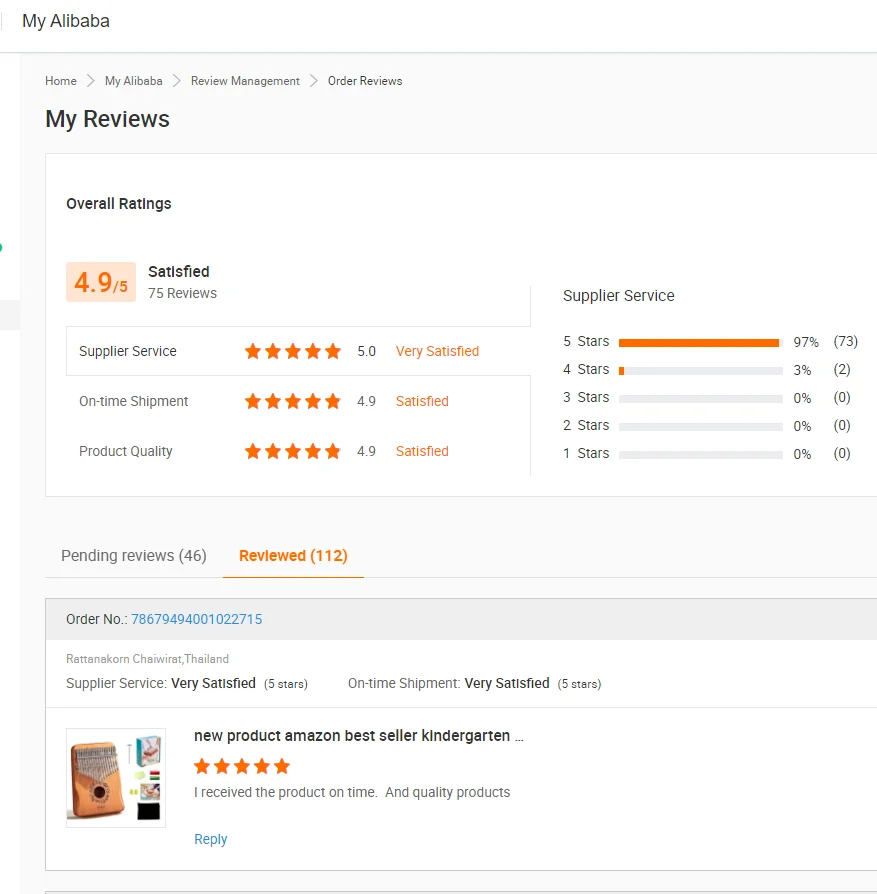Screen dimensions: 877x894
Task: Open My Alibaba breadcrumb link
Action: point(133,81)
